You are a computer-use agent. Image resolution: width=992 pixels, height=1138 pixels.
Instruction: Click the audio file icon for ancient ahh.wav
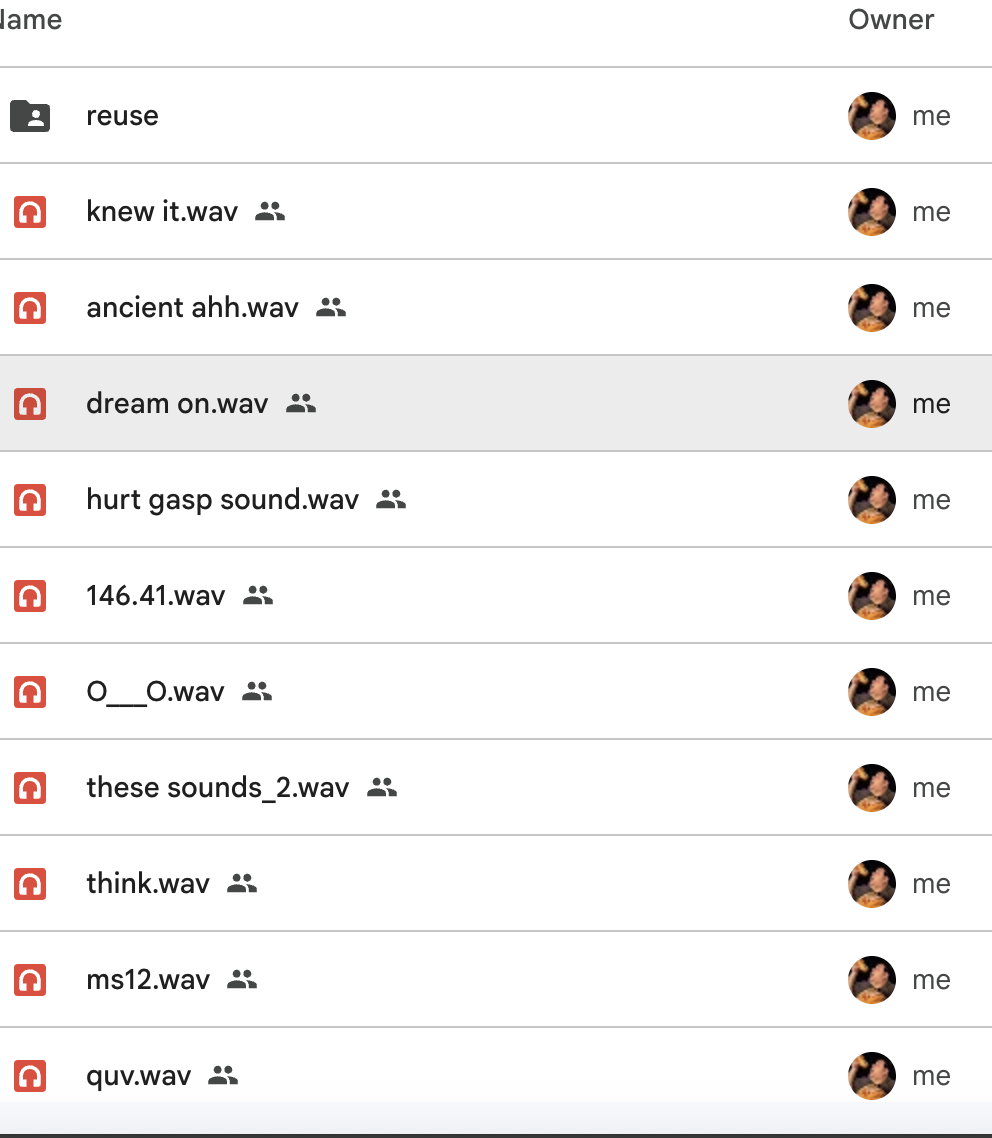coord(30,308)
